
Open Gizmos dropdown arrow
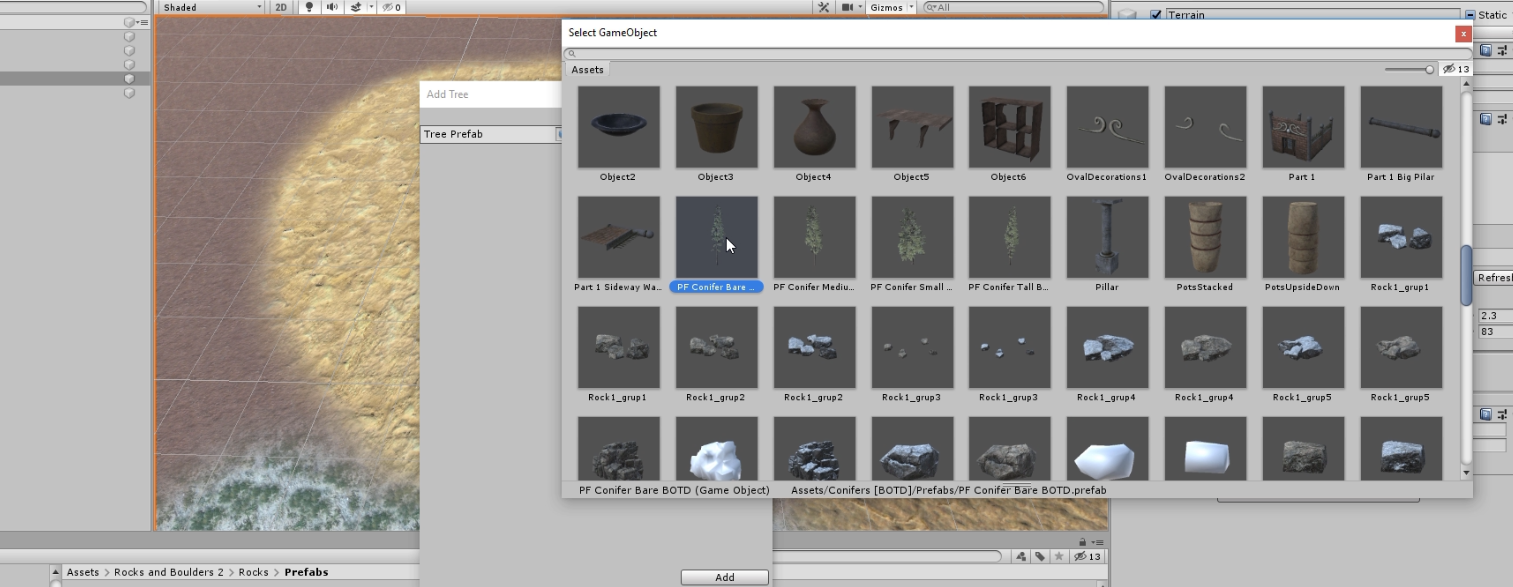[911, 7]
